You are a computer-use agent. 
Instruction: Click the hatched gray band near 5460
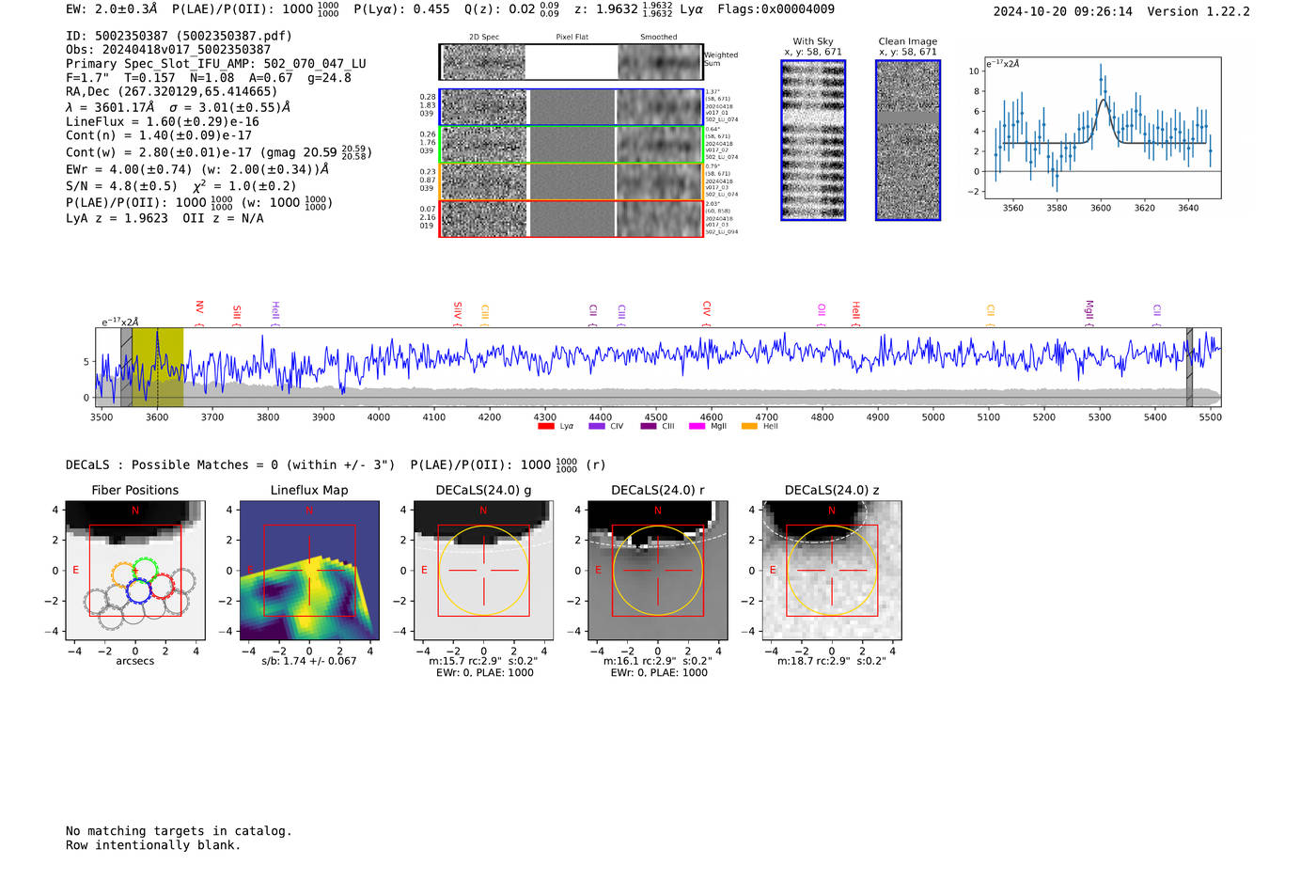click(1189, 367)
